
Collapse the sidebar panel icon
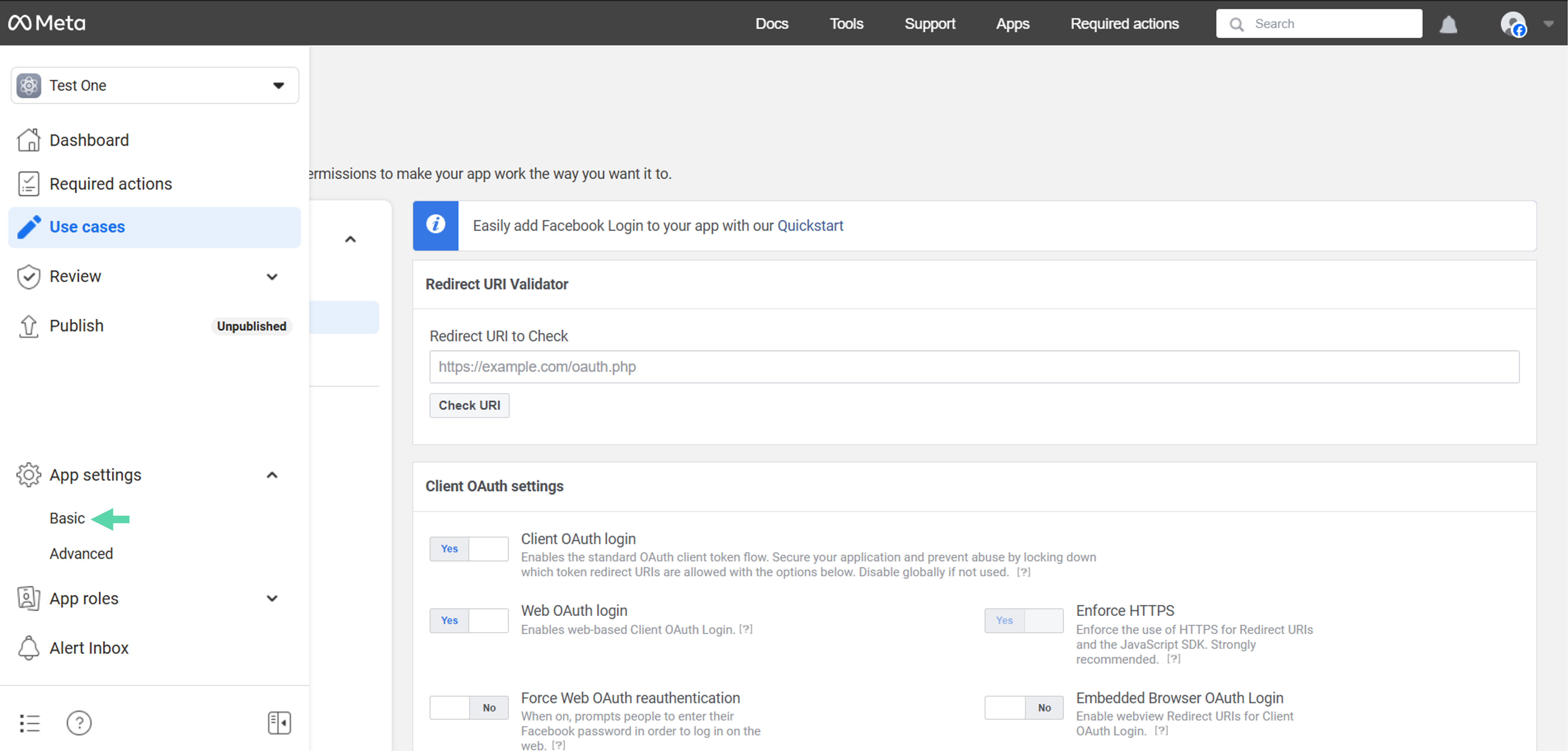(279, 723)
